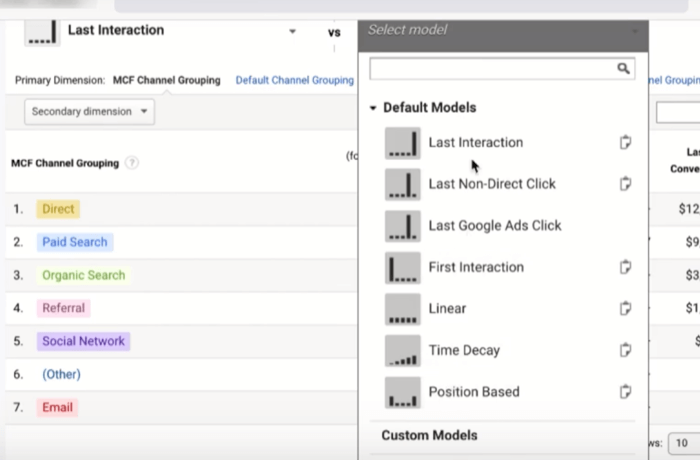Screen dimensions: 700x460
Task: Click the Time Decay model icon
Action: 402,351
